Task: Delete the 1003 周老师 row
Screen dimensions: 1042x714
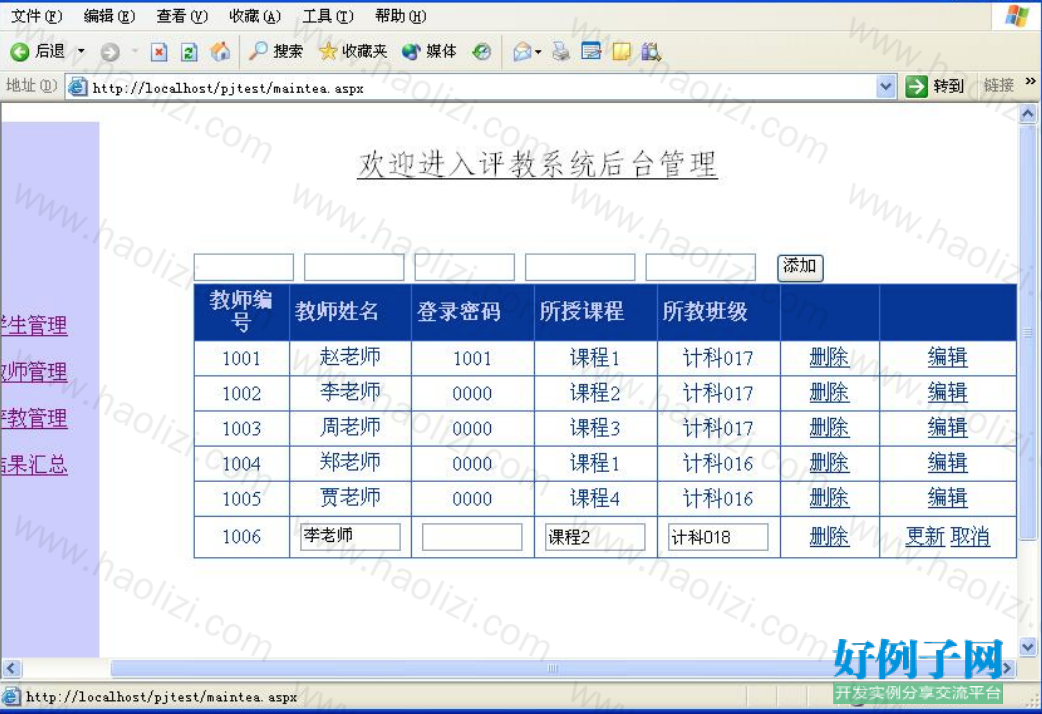Action: 829,427
